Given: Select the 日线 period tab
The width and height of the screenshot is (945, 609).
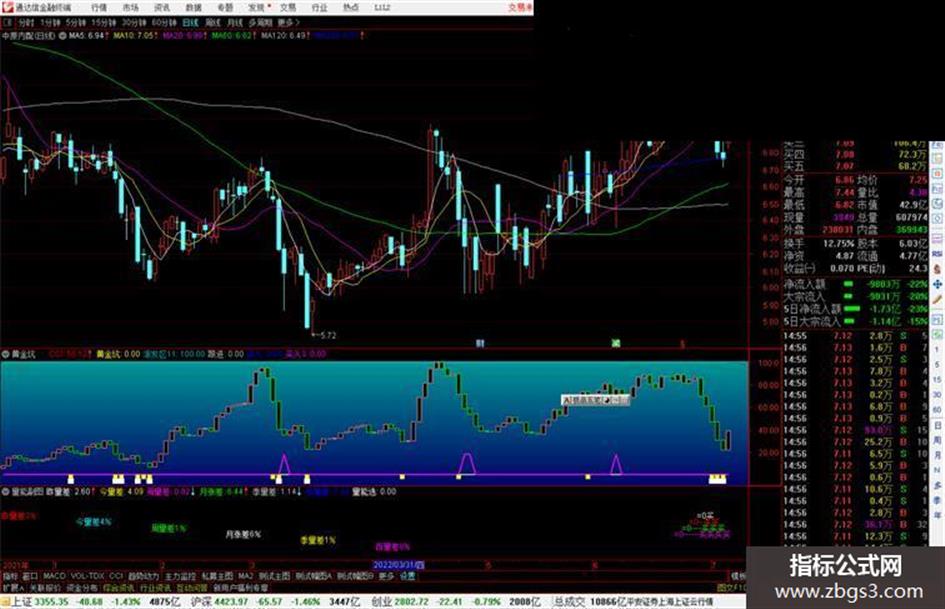Looking at the screenshot, I should coord(190,22).
